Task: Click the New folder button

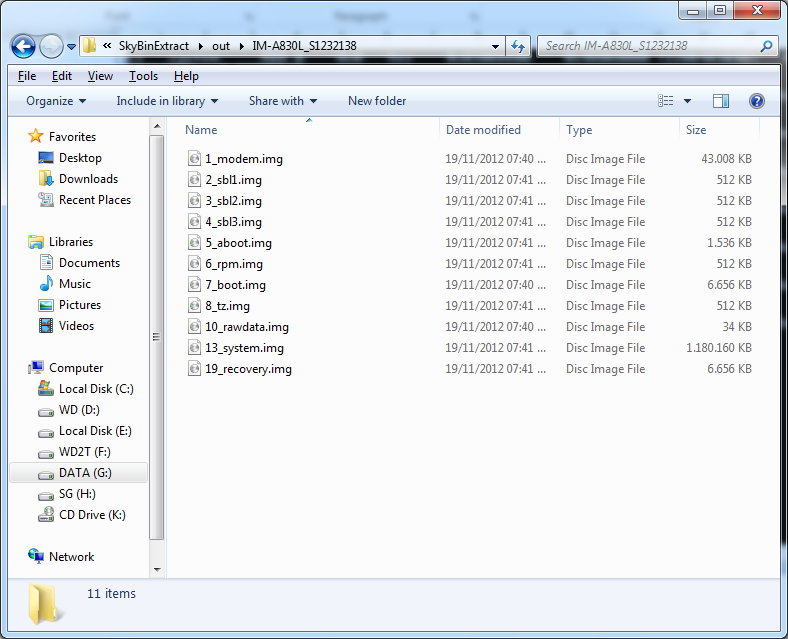Action: (x=377, y=101)
